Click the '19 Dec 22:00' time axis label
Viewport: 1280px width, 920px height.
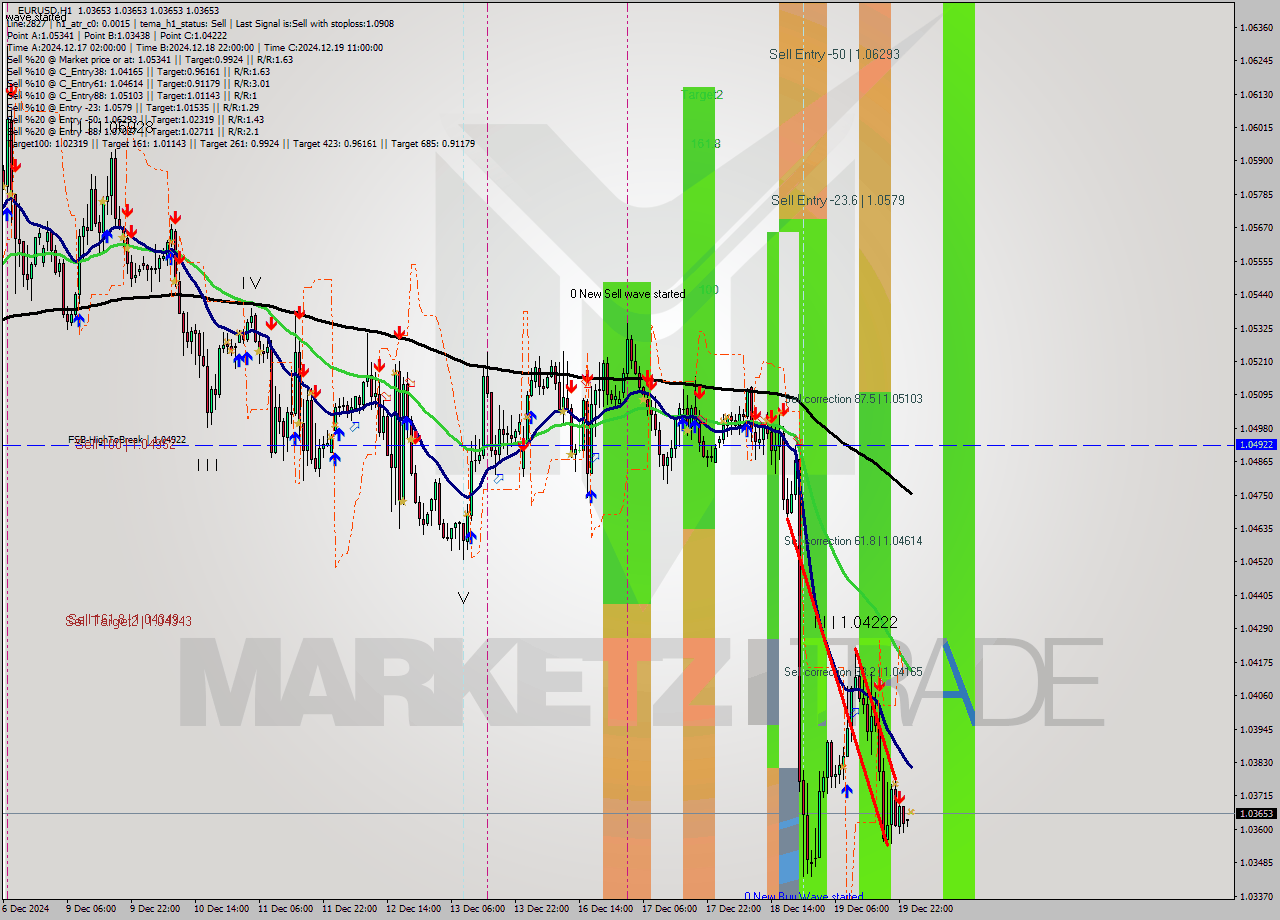(x=925, y=909)
